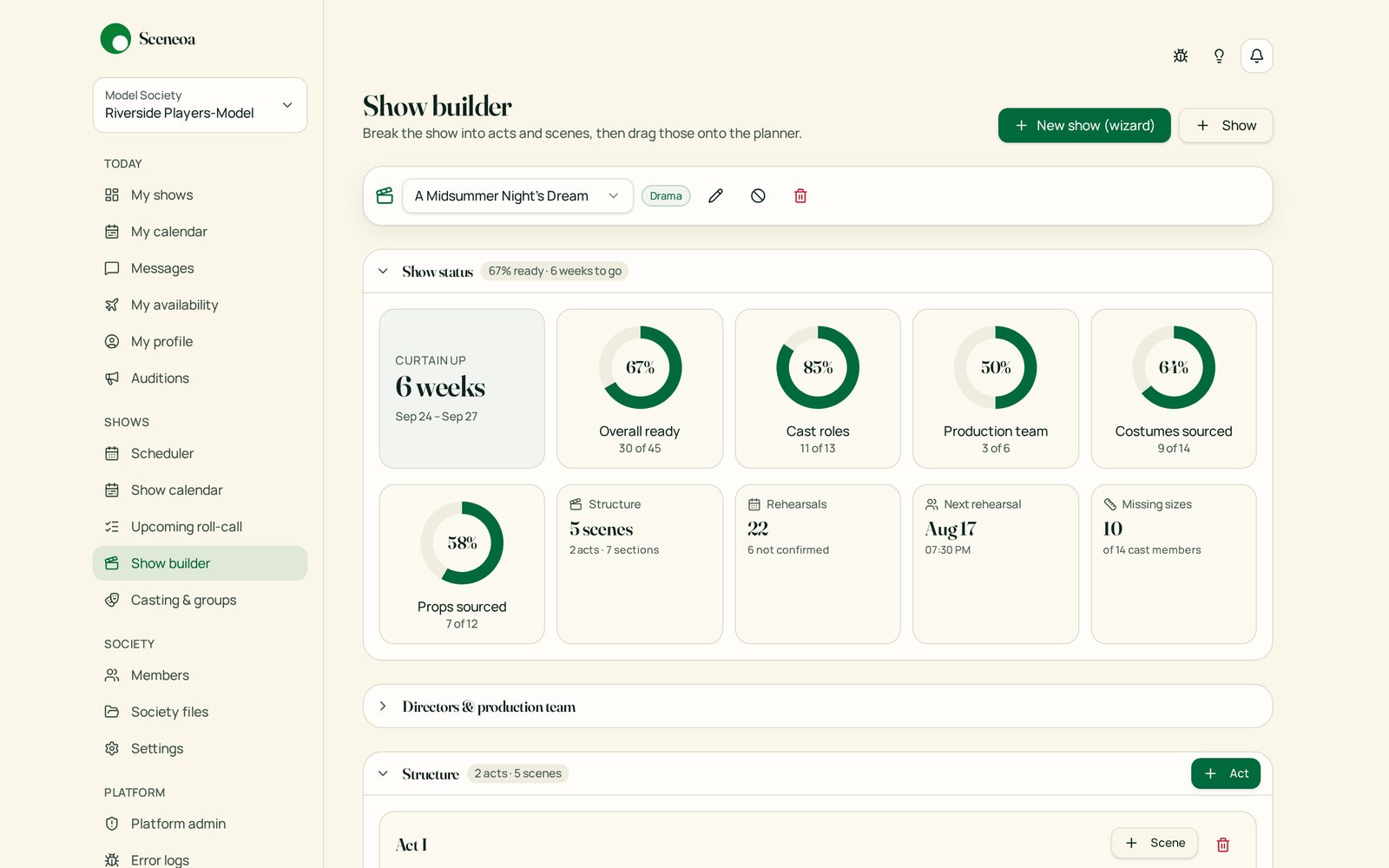Viewport: 1389px width, 868px height.
Task: Open Platform admin
Action: coord(200,824)
